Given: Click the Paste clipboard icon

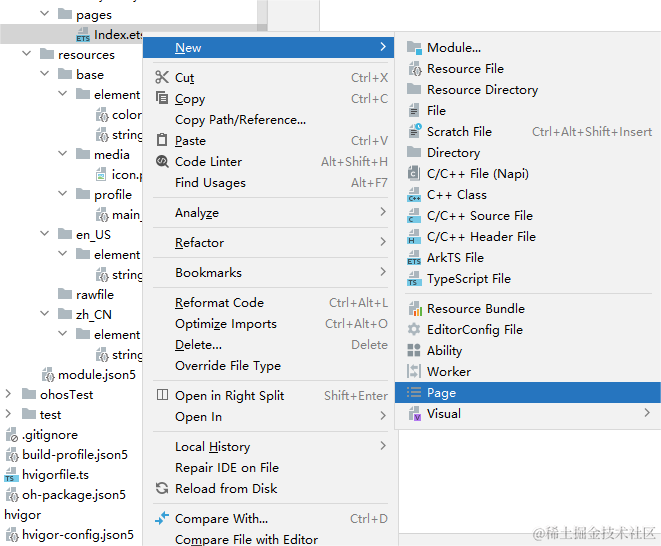Looking at the screenshot, I should pos(162,140).
